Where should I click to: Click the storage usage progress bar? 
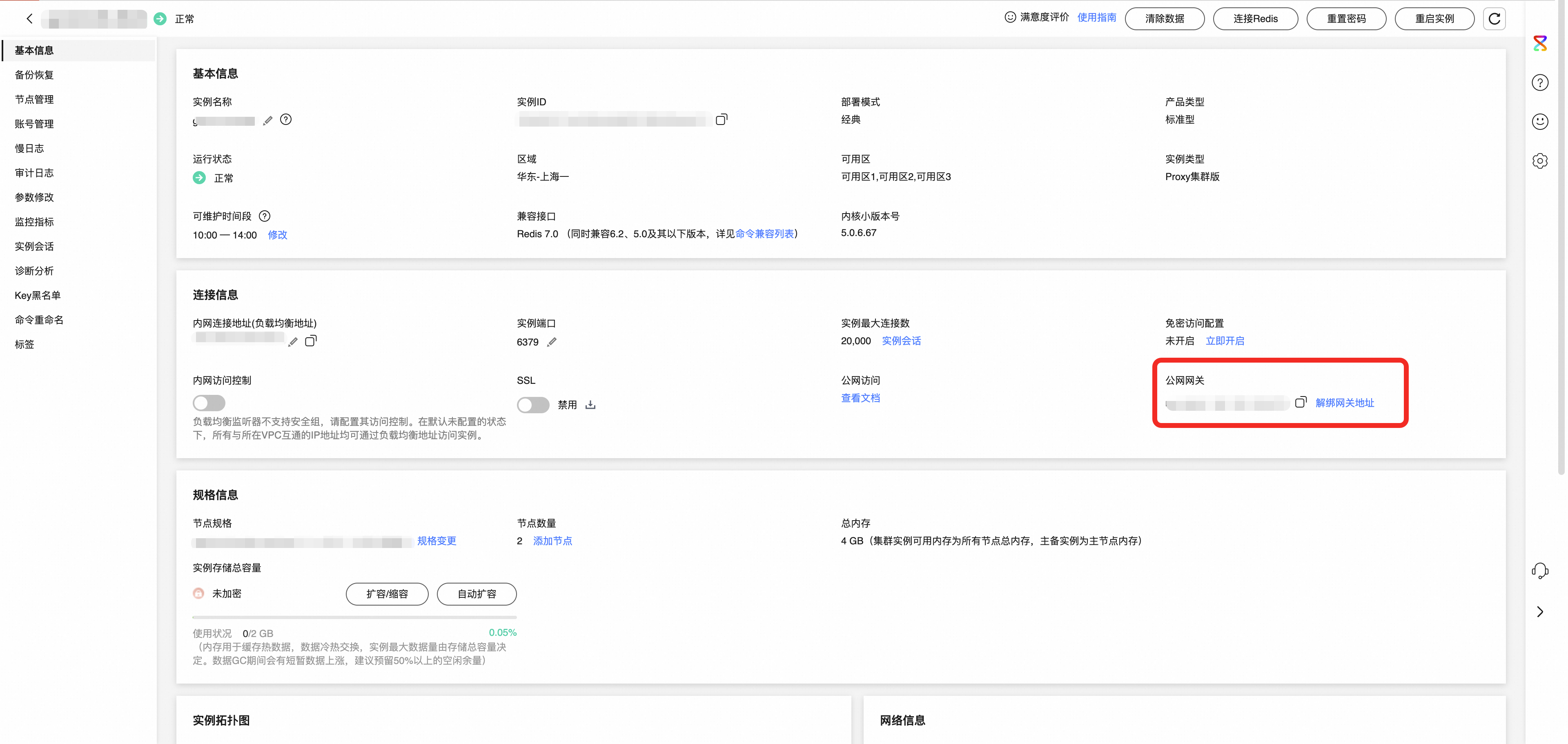pyautogui.click(x=354, y=617)
